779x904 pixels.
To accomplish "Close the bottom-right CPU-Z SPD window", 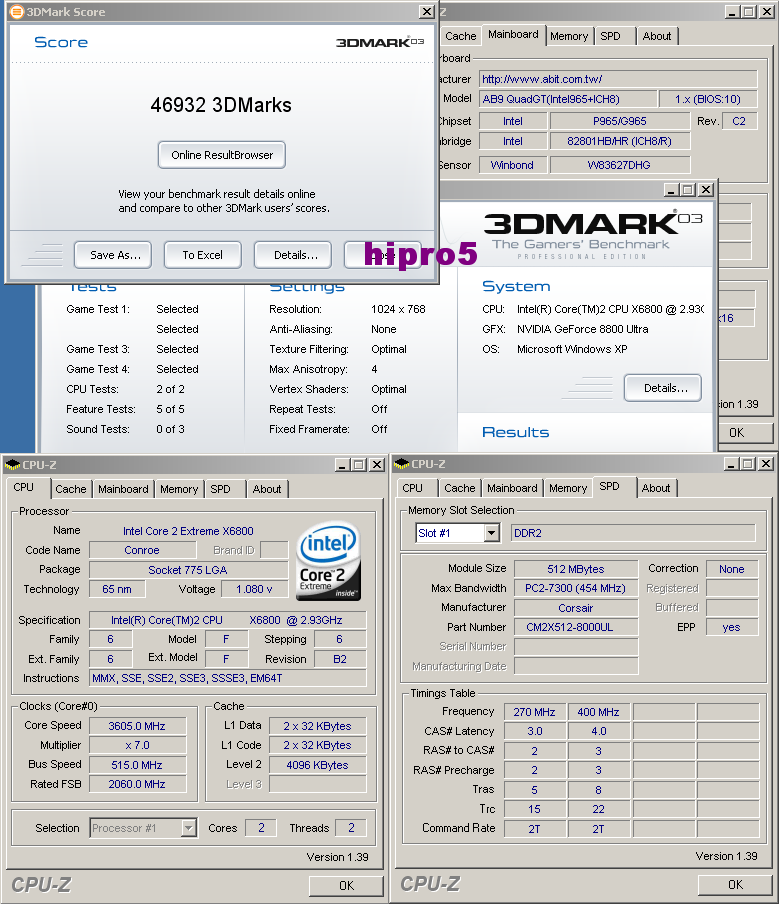I will (x=766, y=464).
